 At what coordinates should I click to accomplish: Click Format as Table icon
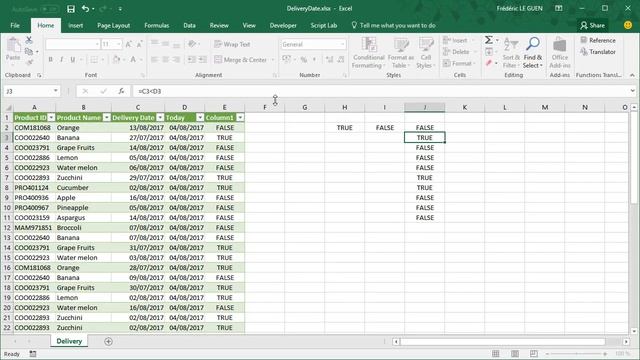(x=401, y=45)
